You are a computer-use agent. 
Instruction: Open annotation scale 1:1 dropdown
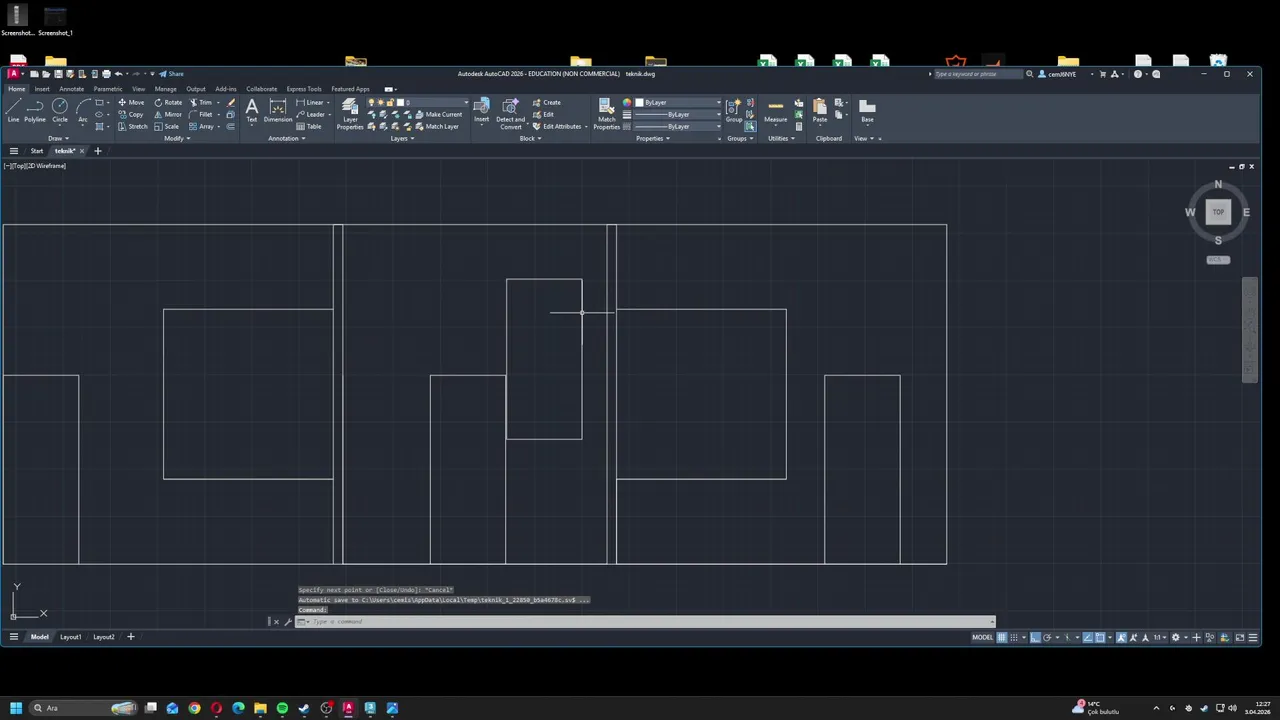coord(1161,637)
